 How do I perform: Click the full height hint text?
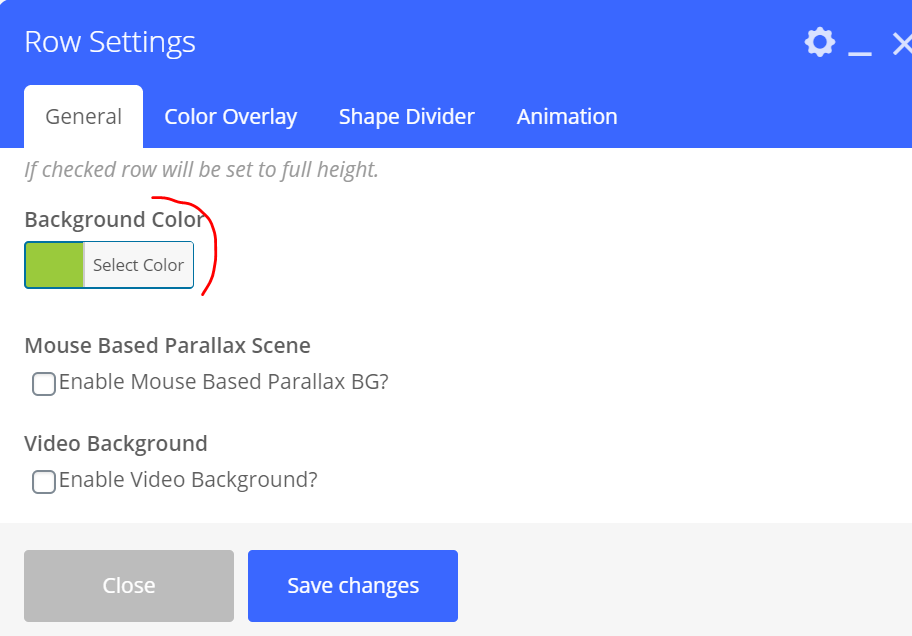[x=201, y=170]
